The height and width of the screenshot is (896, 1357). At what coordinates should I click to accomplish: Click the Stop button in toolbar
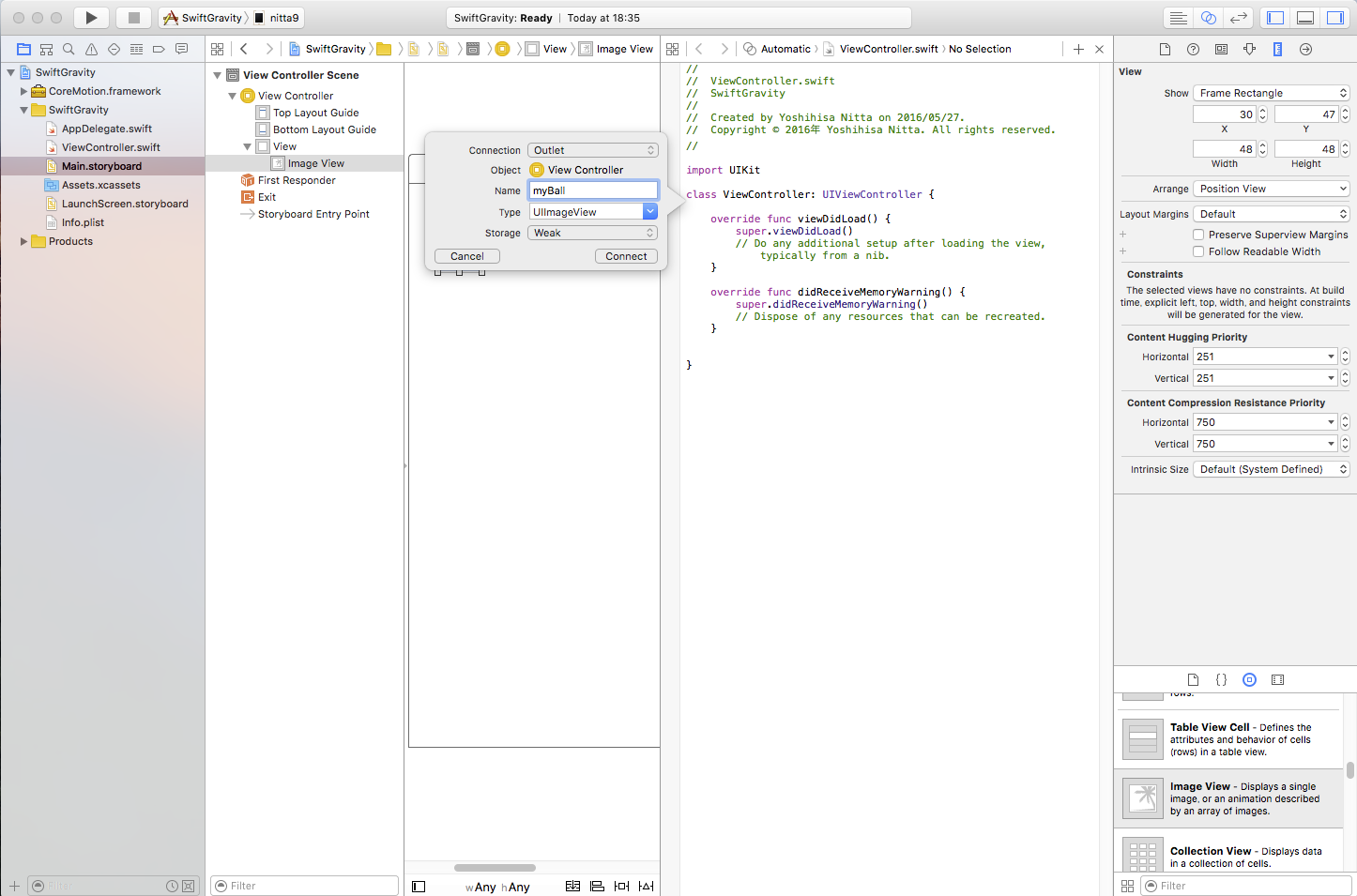[133, 18]
